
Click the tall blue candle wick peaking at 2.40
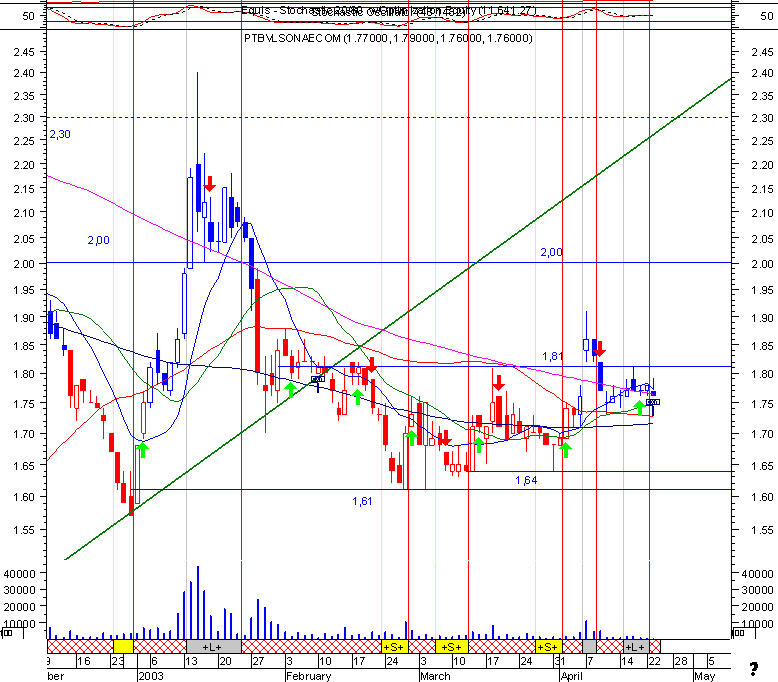[x=197, y=118]
